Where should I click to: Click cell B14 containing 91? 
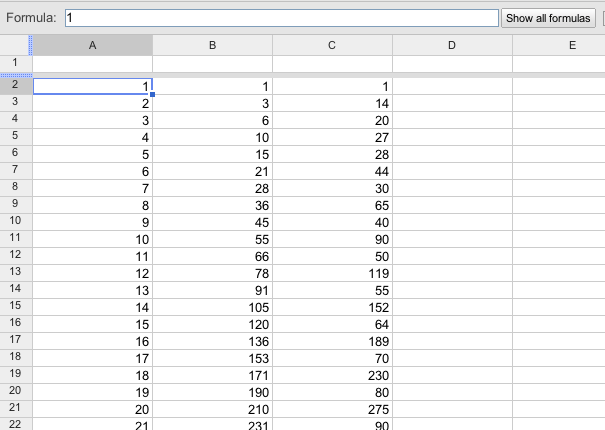tap(213, 290)
